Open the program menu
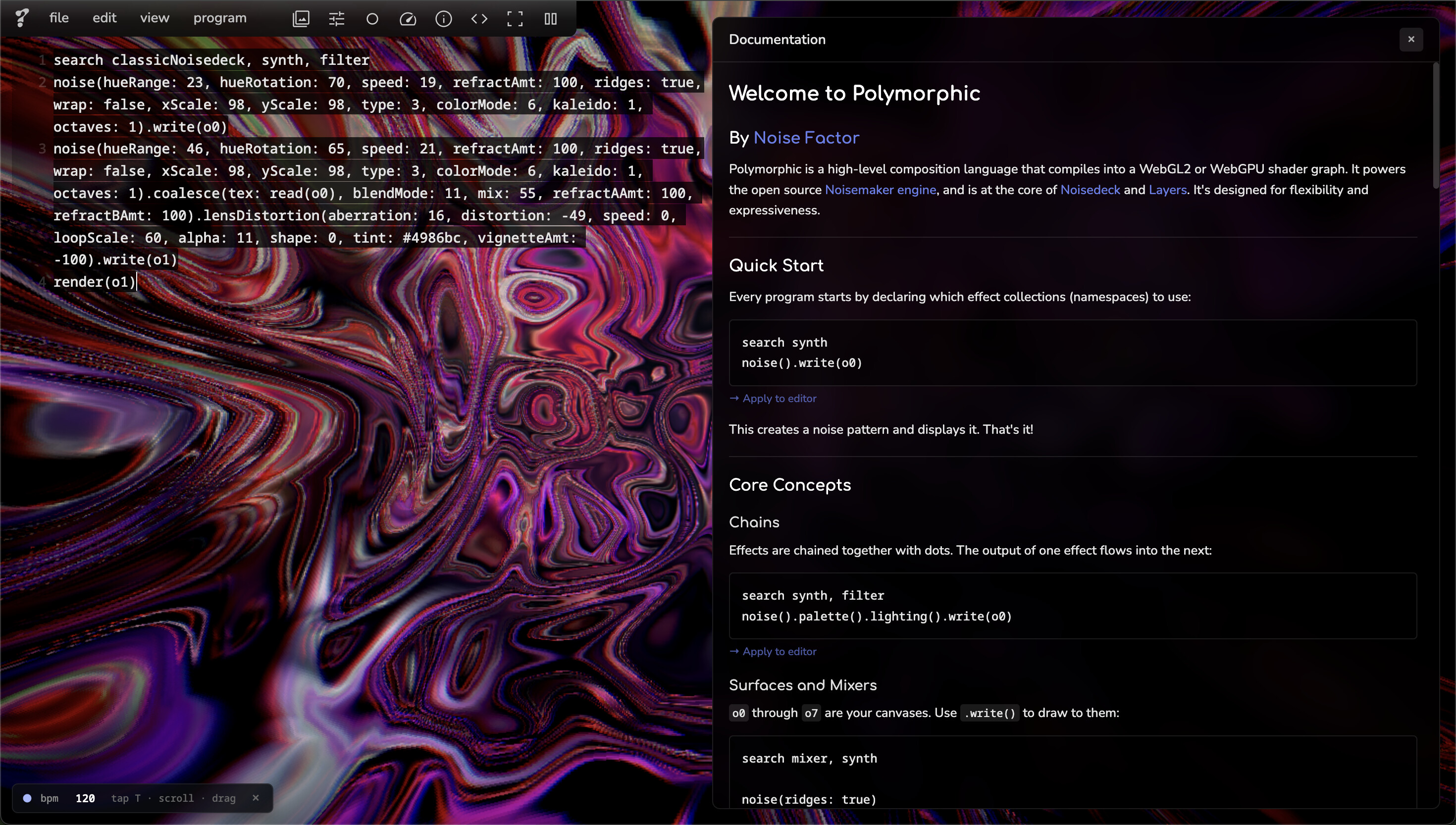The image size is (1456, 825). [x=220, y=18]
